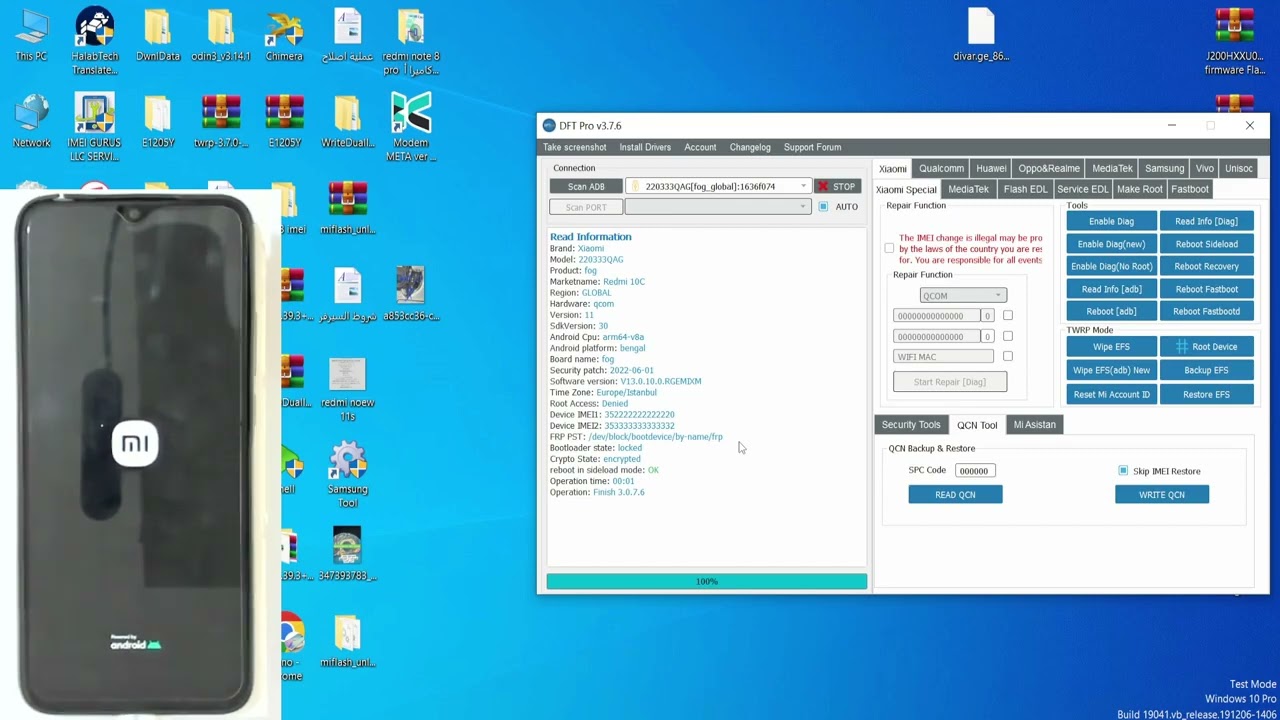Expand the QCOM repair mode dropdown
The width and height of the screenshot is (1280, 720).
tap(963, 295)
